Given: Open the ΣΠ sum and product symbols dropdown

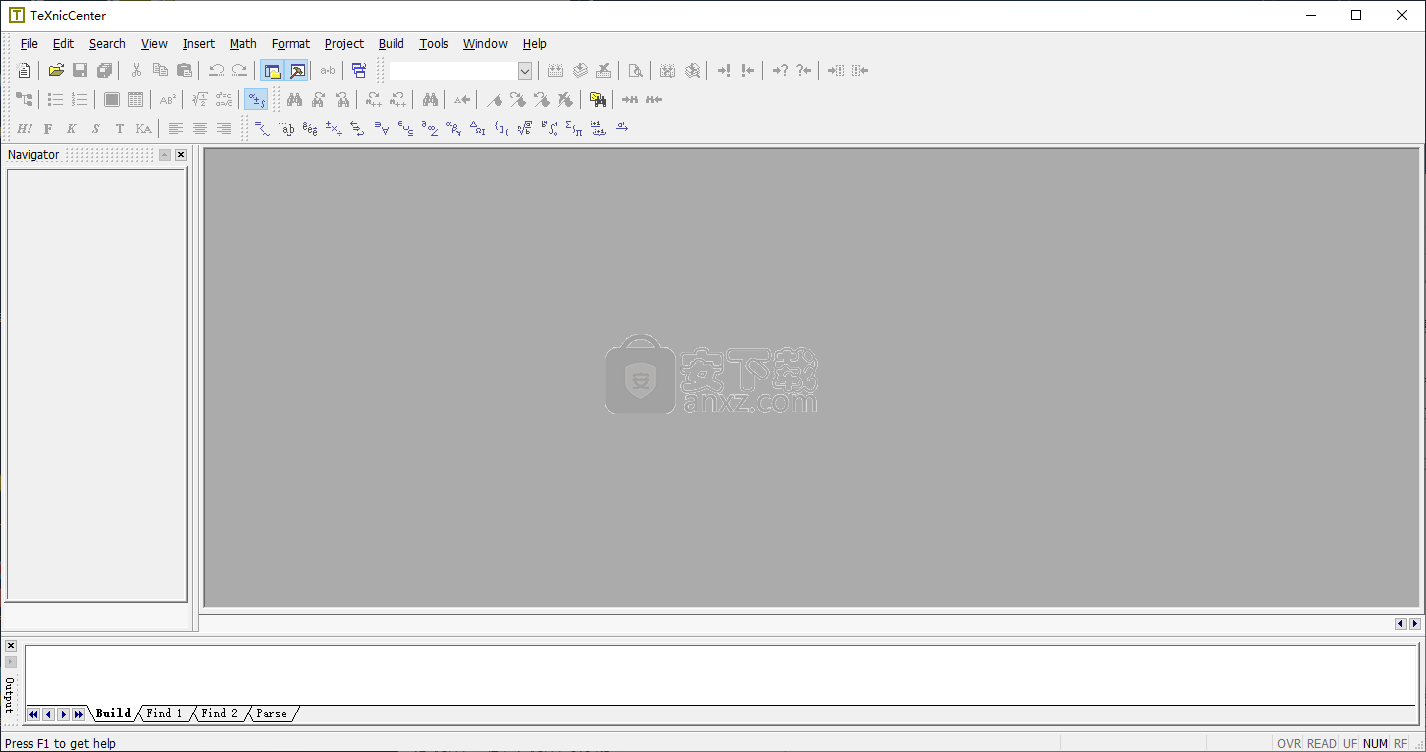Looking at the screenshot, I should [574, 129].
